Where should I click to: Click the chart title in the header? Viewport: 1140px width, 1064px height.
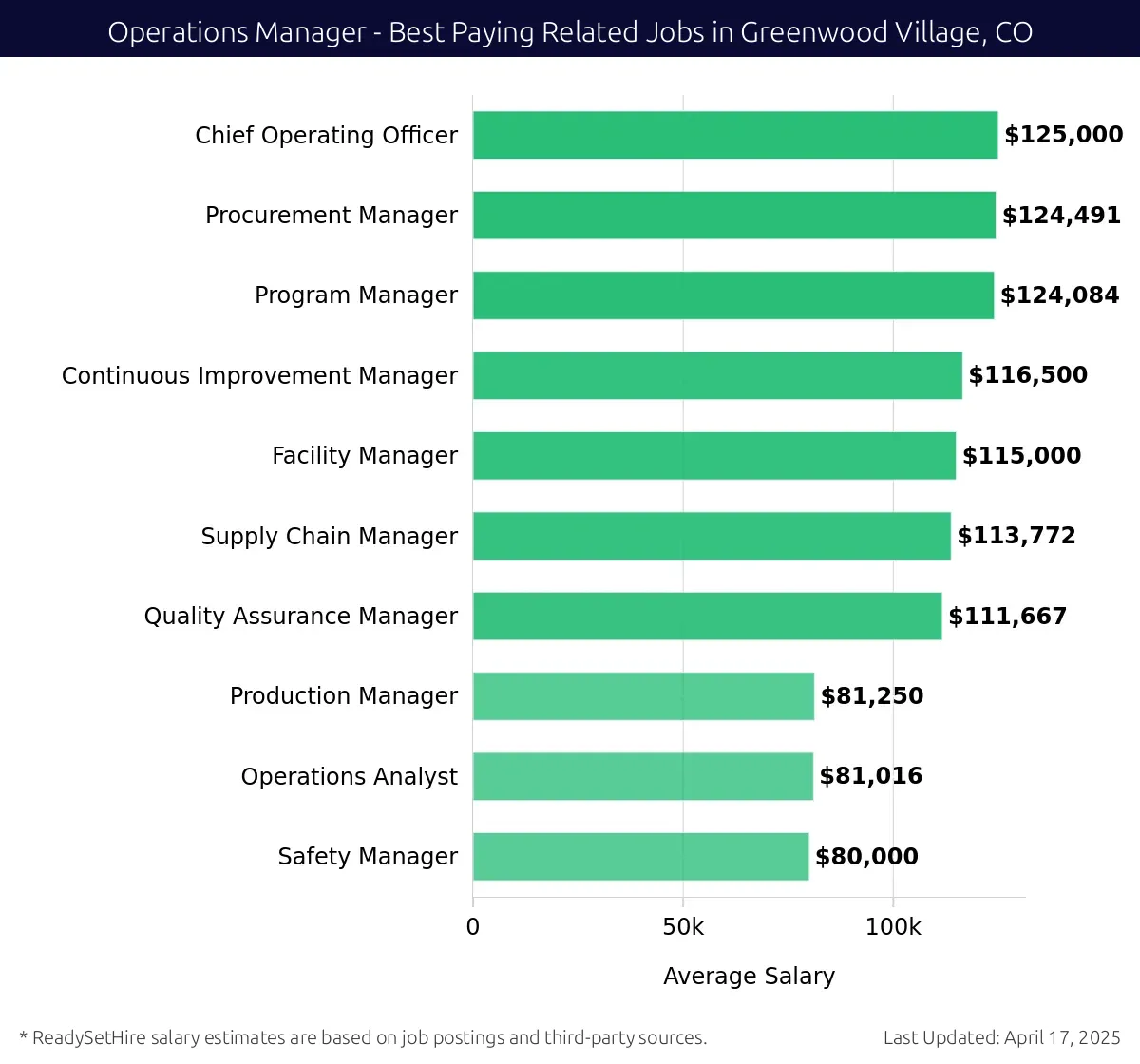(x=570, y=32)
